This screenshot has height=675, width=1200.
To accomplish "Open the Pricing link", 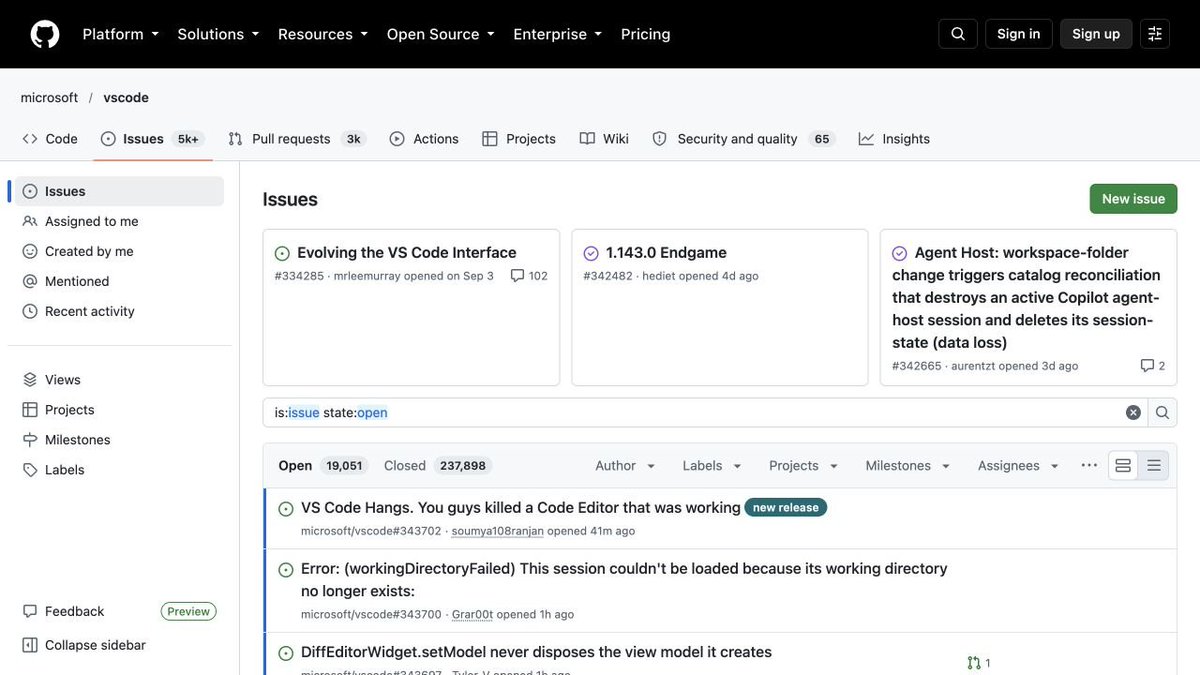I will pos(646,34).
